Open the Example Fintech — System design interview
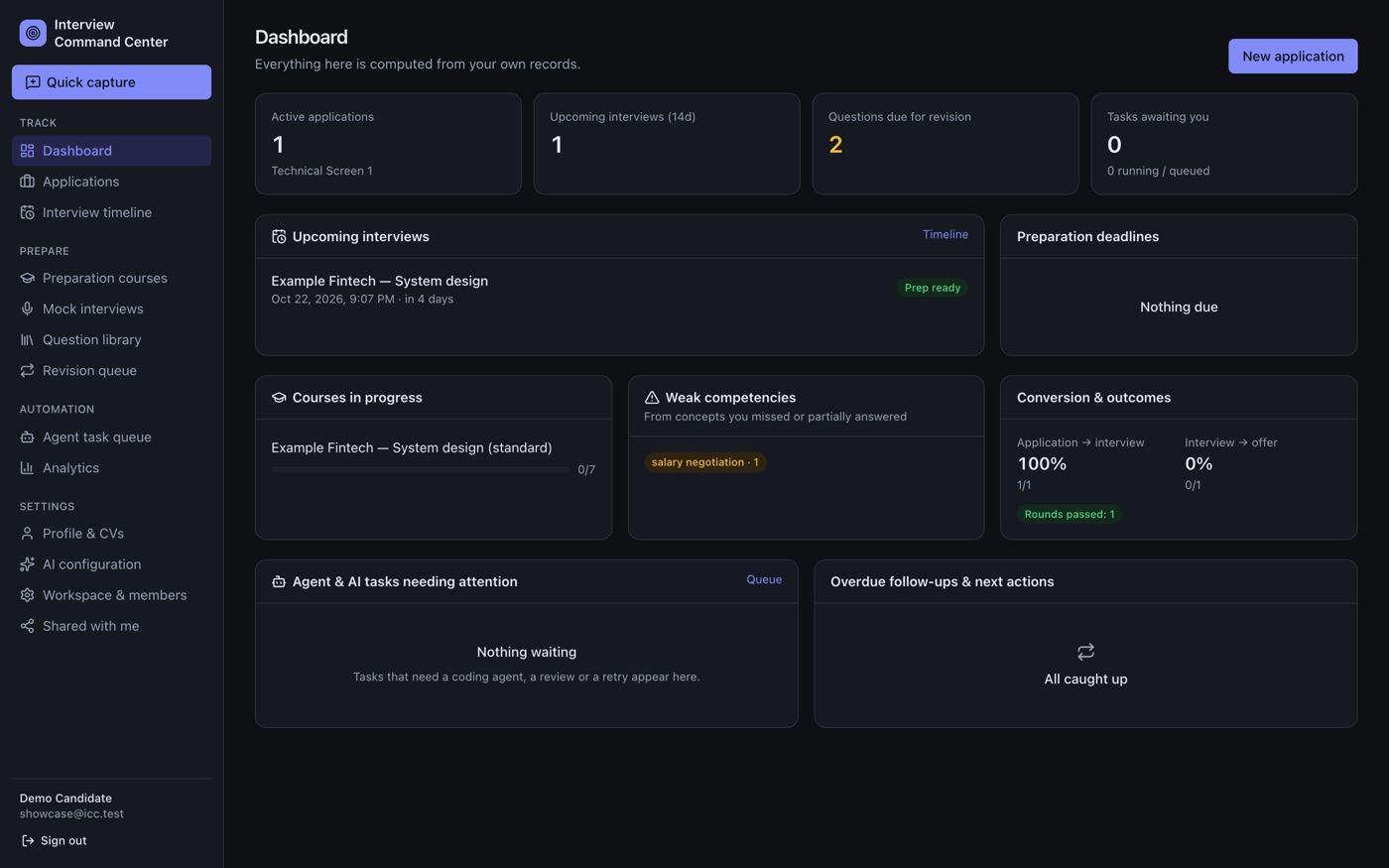Viewport: 1389px width, 868px height. tap(380, 281)
